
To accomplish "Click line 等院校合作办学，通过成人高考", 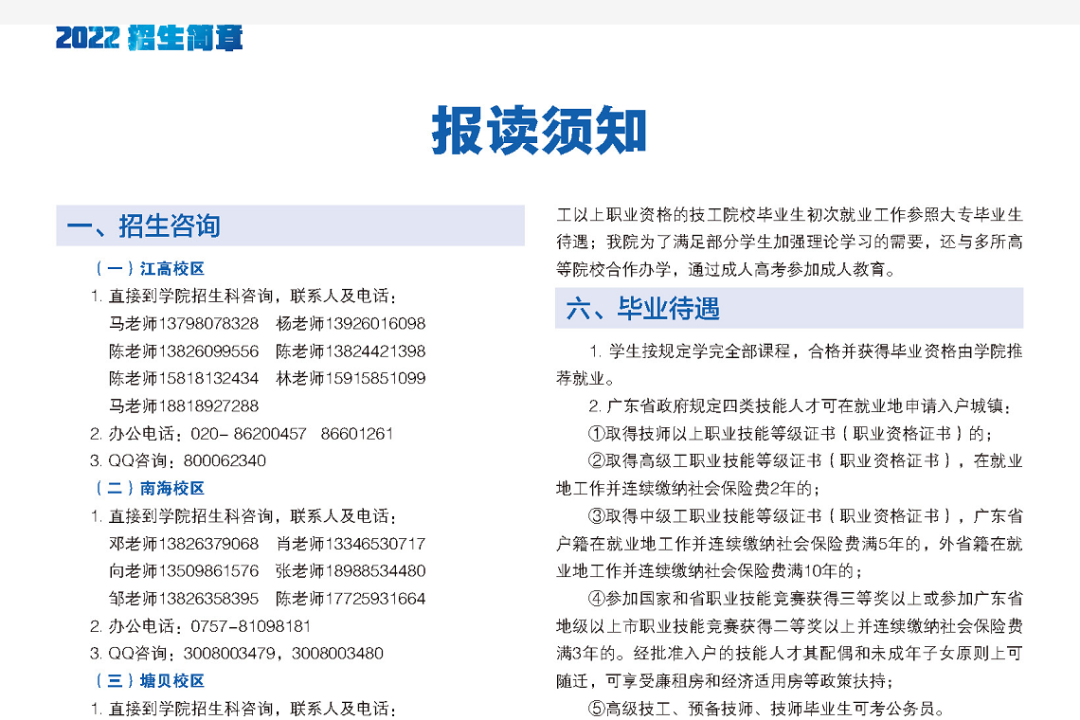I will [x=727, y=269].
